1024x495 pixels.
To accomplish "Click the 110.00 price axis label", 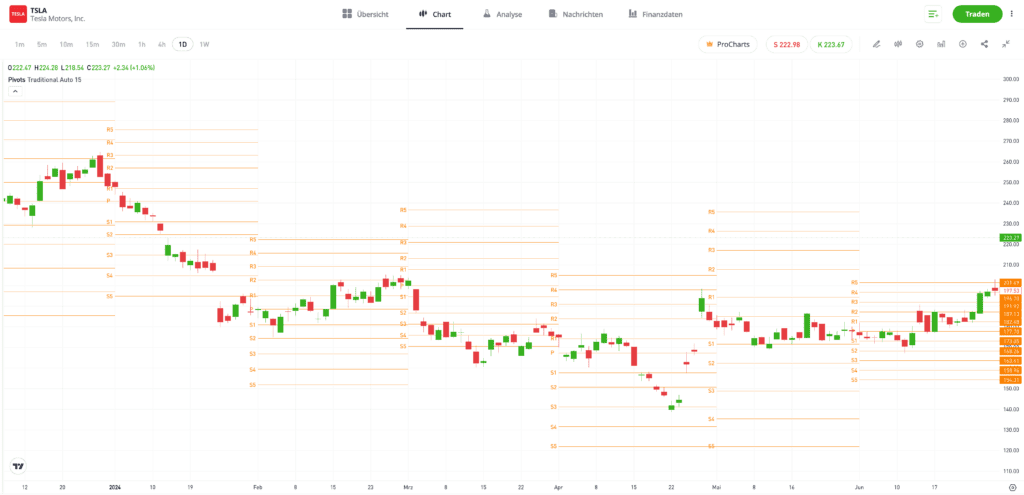I will coord(1010,471).
